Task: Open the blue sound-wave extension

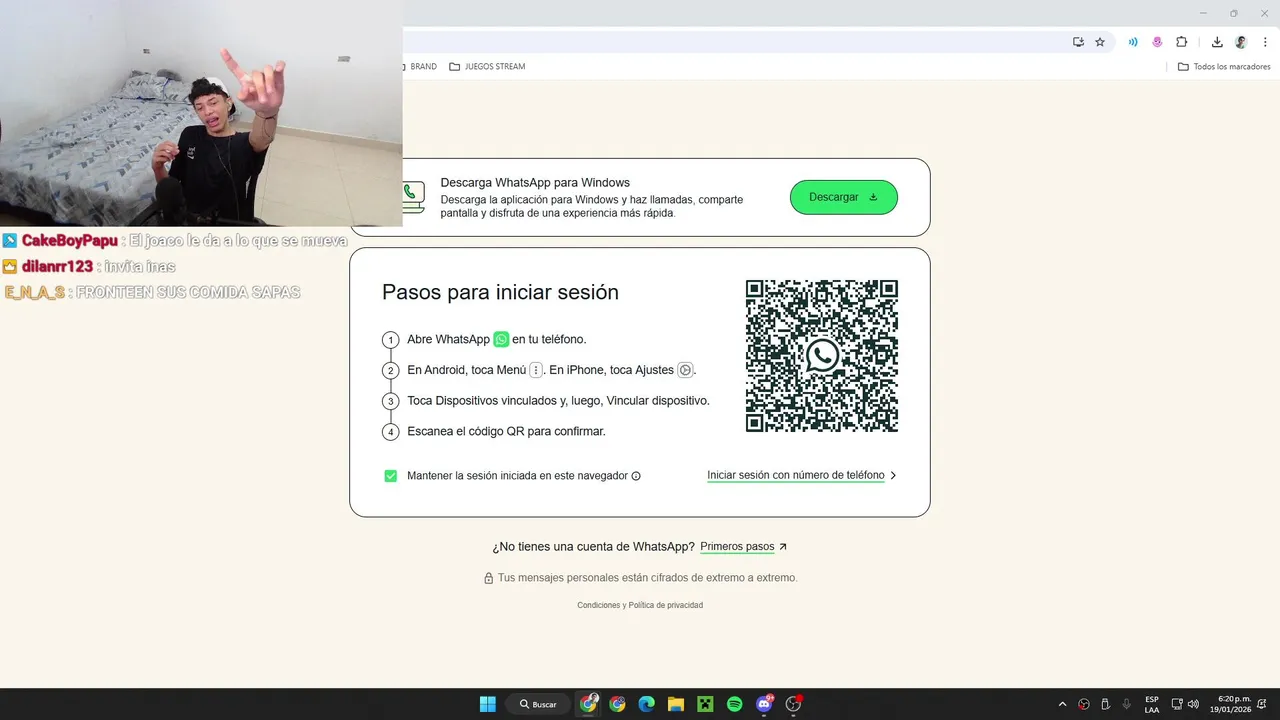Action: pyautogui.click(x=1133, y=42)
